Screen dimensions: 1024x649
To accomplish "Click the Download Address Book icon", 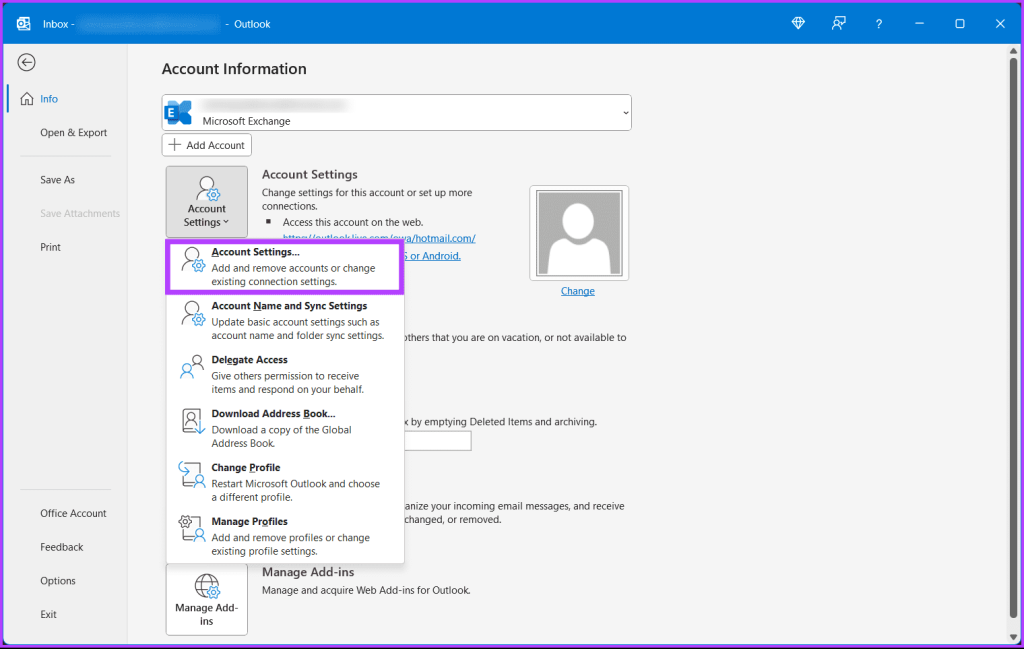I will [192, 420].
